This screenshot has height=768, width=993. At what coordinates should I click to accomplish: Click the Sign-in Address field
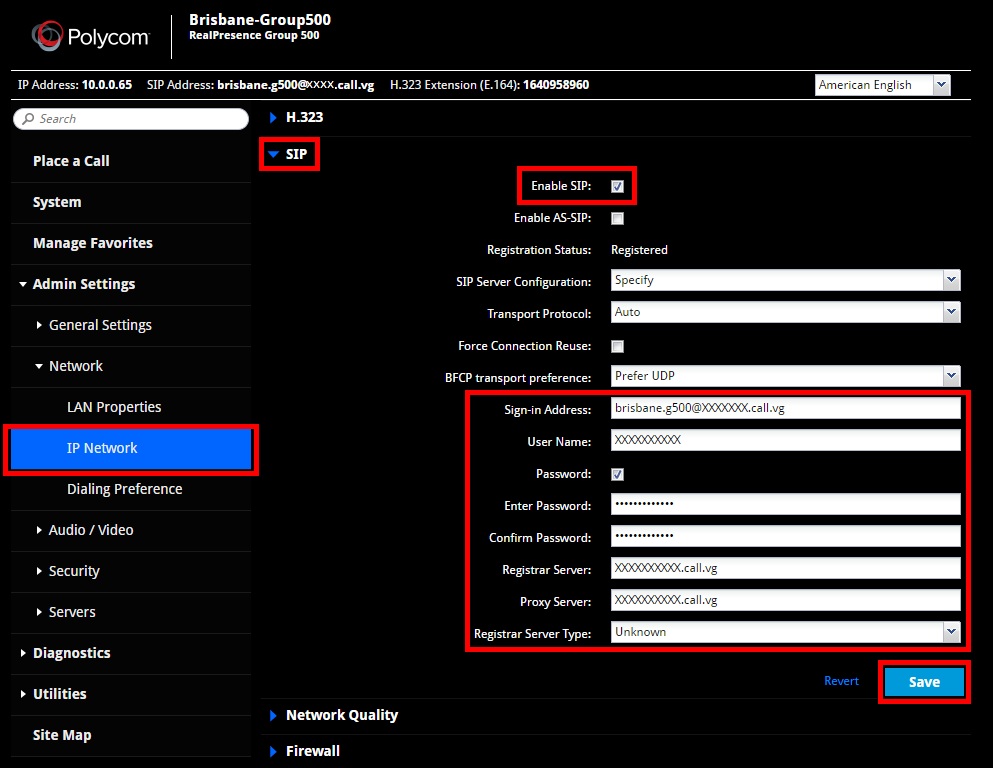[785, 408]
